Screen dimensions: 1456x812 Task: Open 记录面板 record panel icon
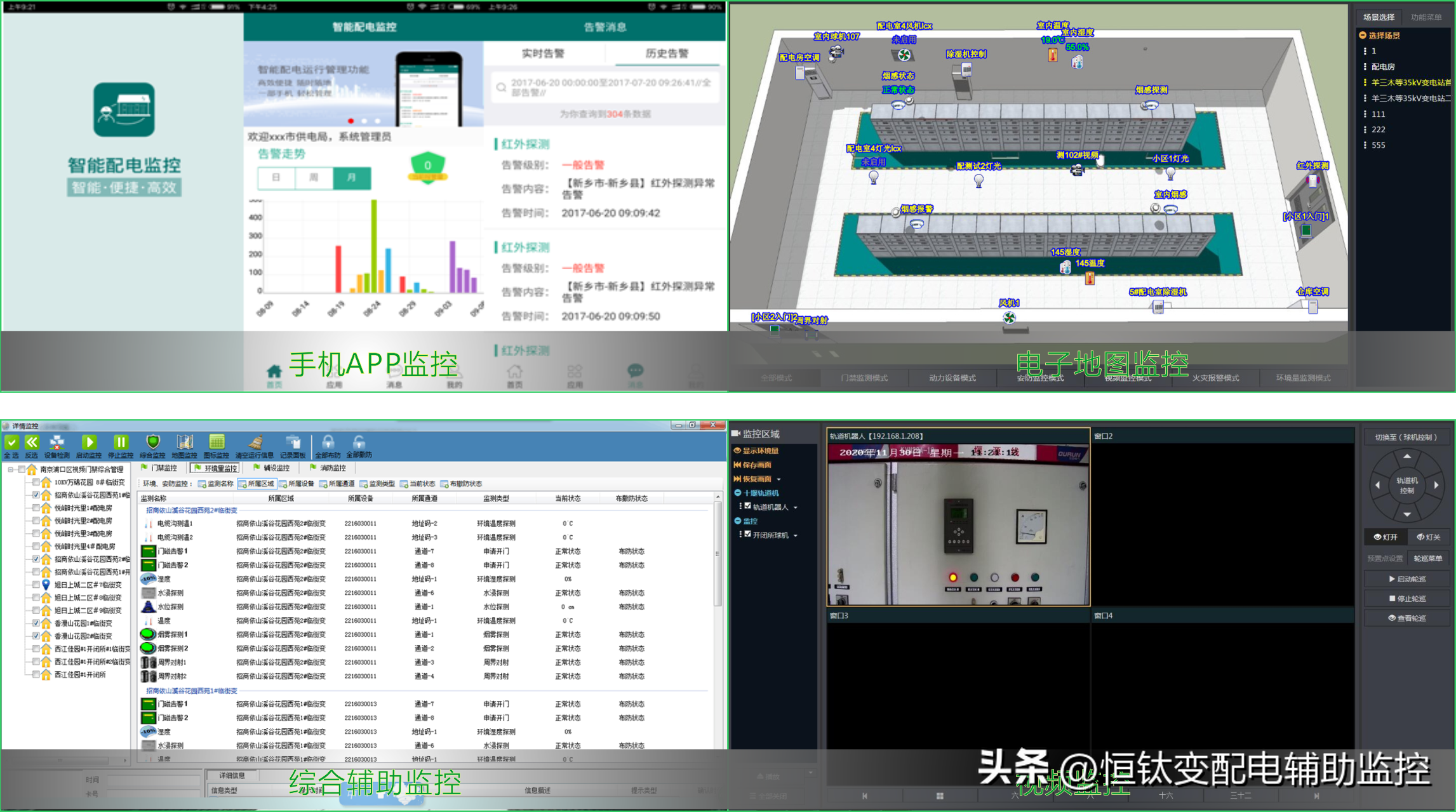(x=293, y=442)
